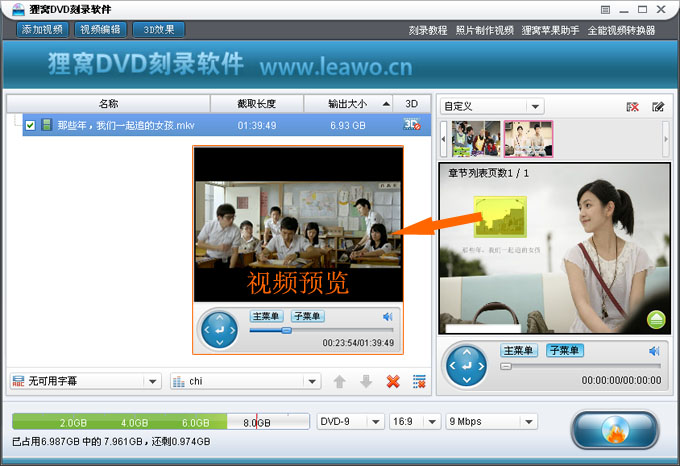Click the app logo icon in title bar

(18, 9)
